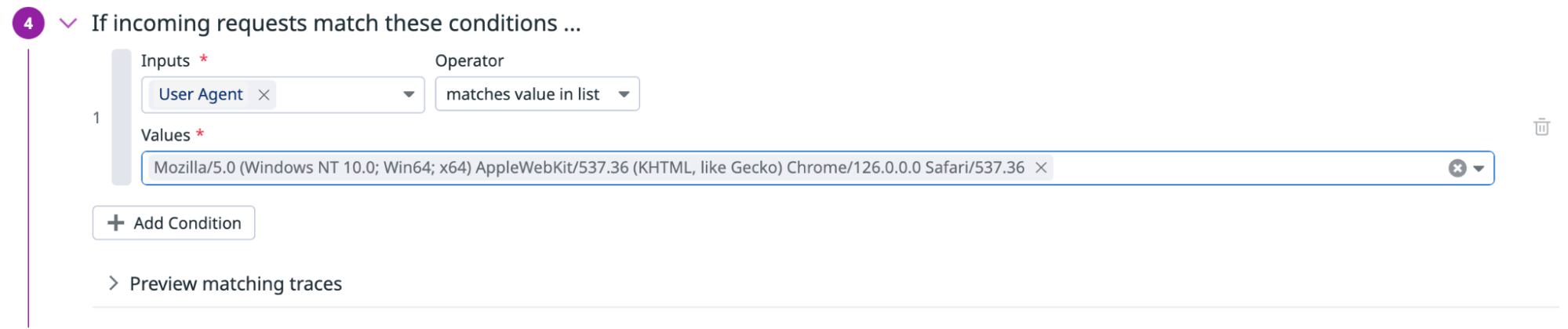Select the Mozilla/5.0 value chip text
The image size is (1568, 329).
pos(588,168)
